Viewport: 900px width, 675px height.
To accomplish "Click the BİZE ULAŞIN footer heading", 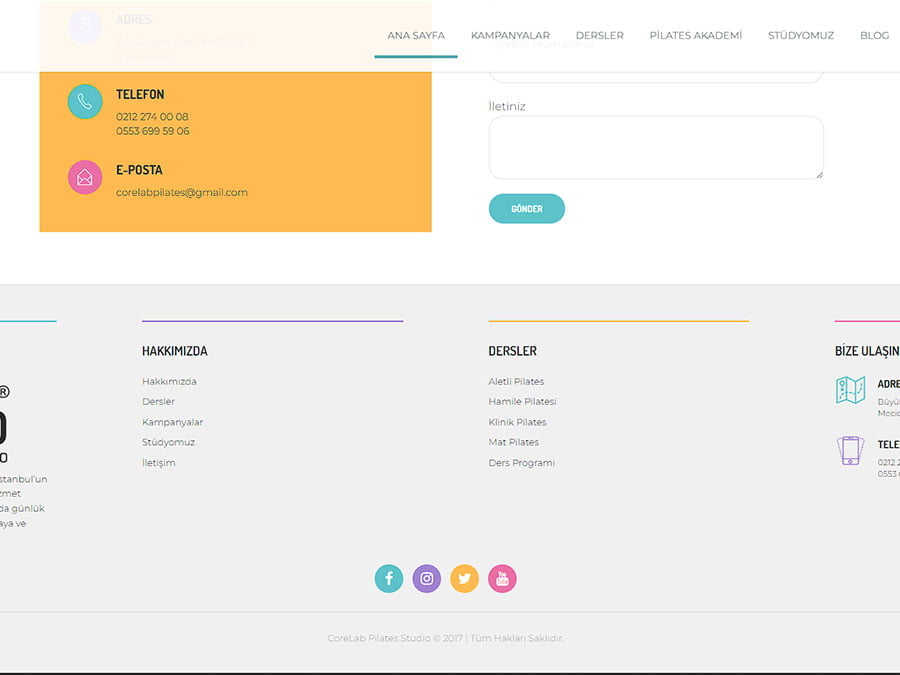I will 867,351.
